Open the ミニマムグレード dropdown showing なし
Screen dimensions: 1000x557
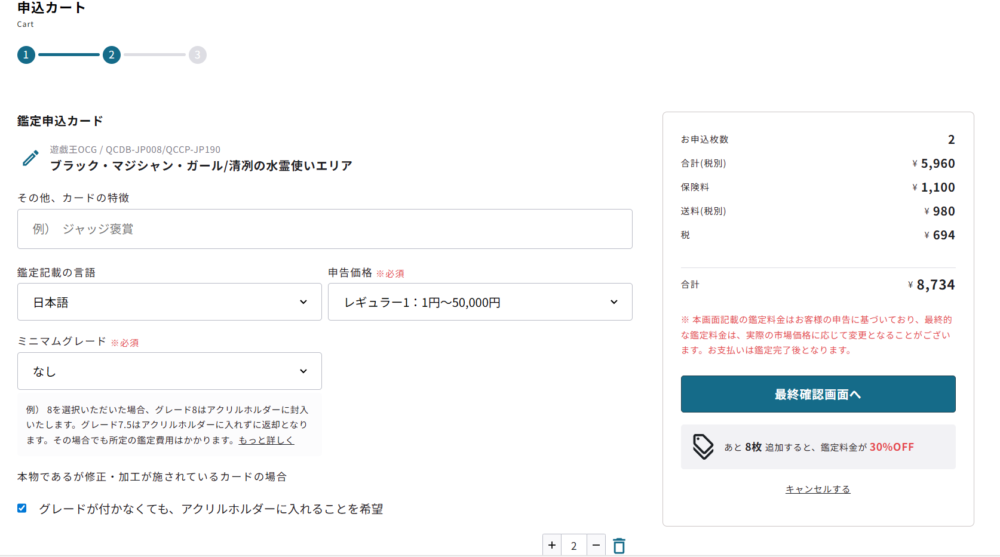pyautogui.click(x=169, y=371)
